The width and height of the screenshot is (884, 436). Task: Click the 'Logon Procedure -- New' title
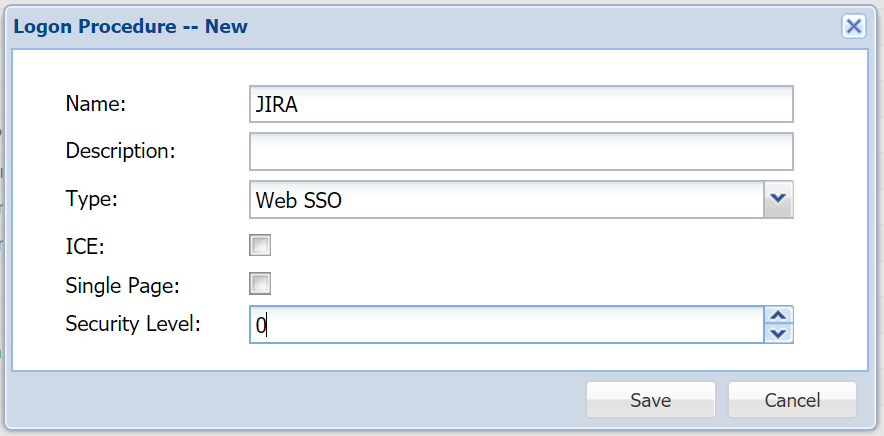point(130,27)
